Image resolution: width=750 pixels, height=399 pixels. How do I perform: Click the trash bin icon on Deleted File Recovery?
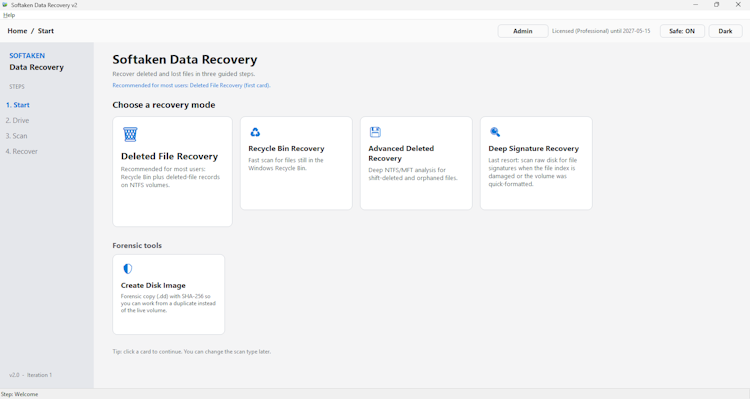(130, 134)
